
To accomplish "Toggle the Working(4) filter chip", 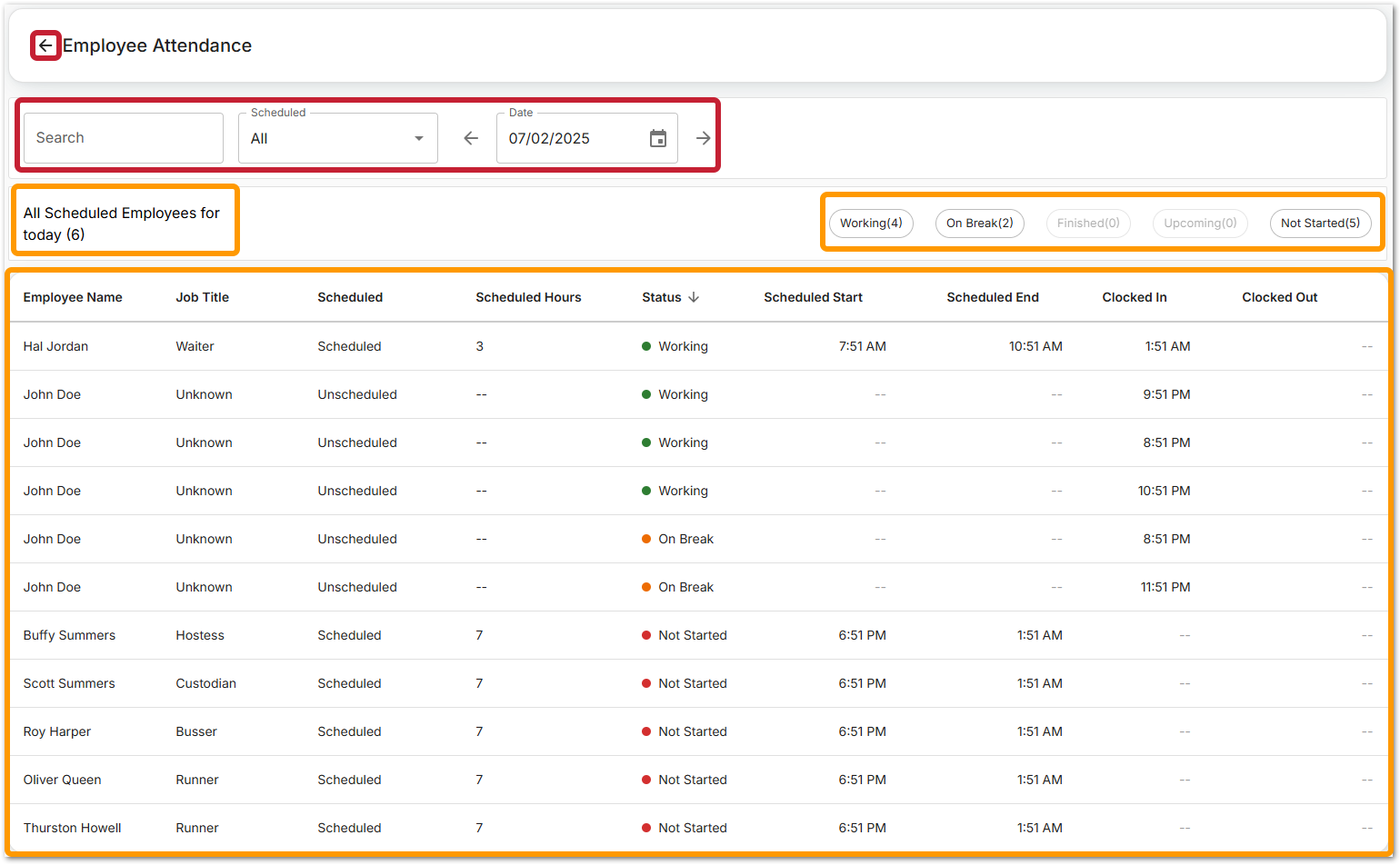I will point(870,224).
